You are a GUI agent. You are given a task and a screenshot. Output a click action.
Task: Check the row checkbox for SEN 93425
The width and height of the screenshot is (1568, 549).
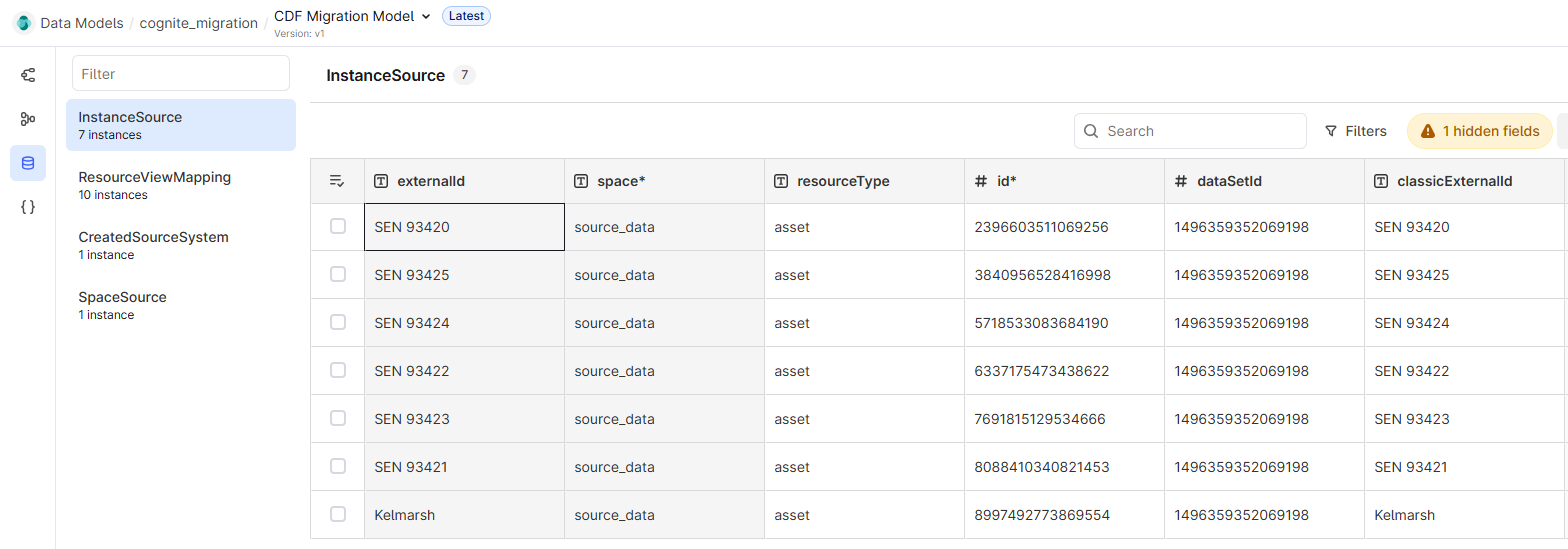(x=338, y=274)
